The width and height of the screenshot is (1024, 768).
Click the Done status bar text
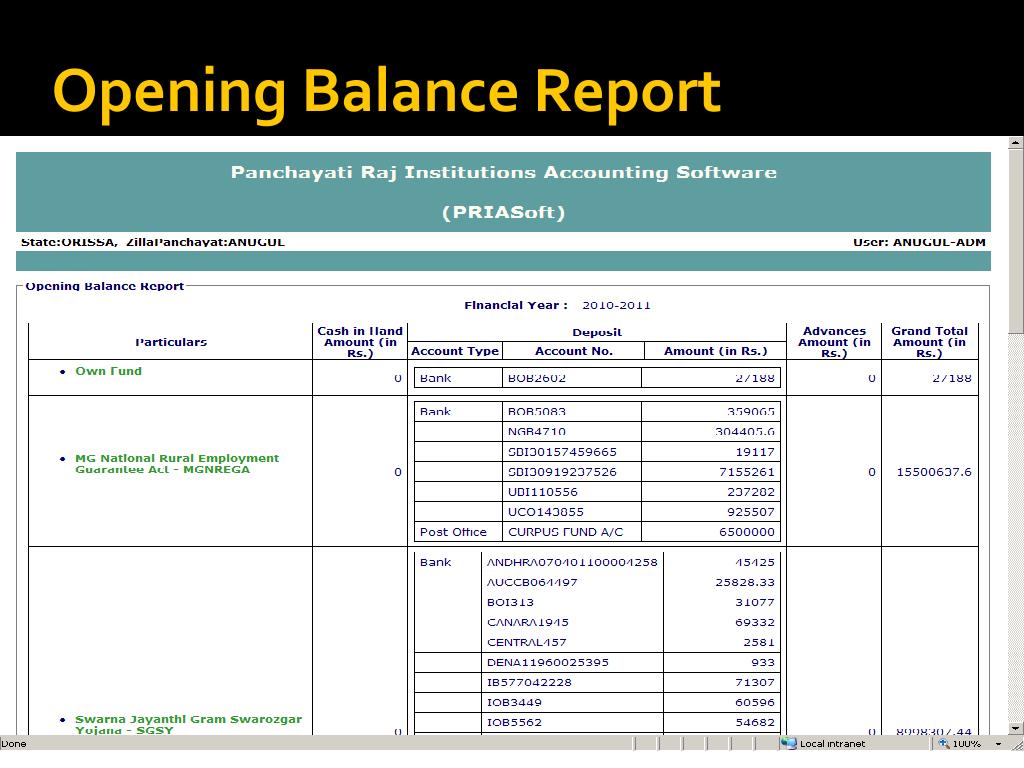click(14, 744)
